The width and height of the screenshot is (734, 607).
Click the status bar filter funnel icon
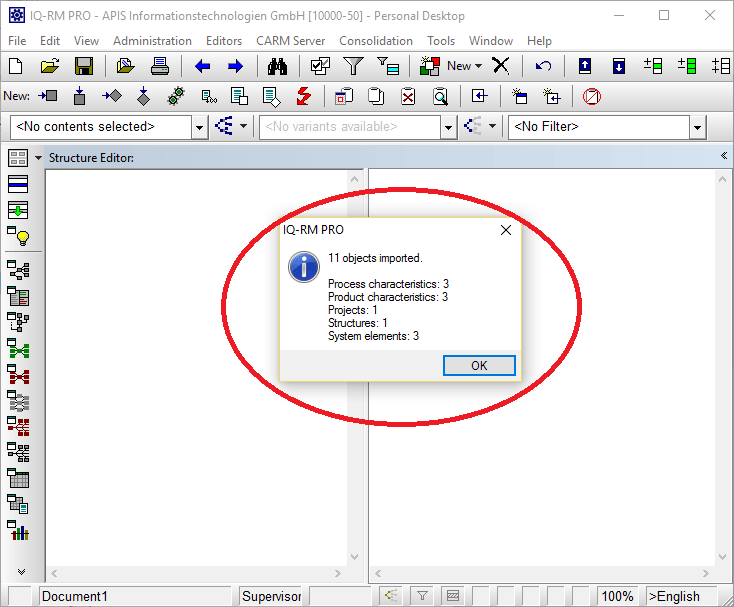pos(422,596)
